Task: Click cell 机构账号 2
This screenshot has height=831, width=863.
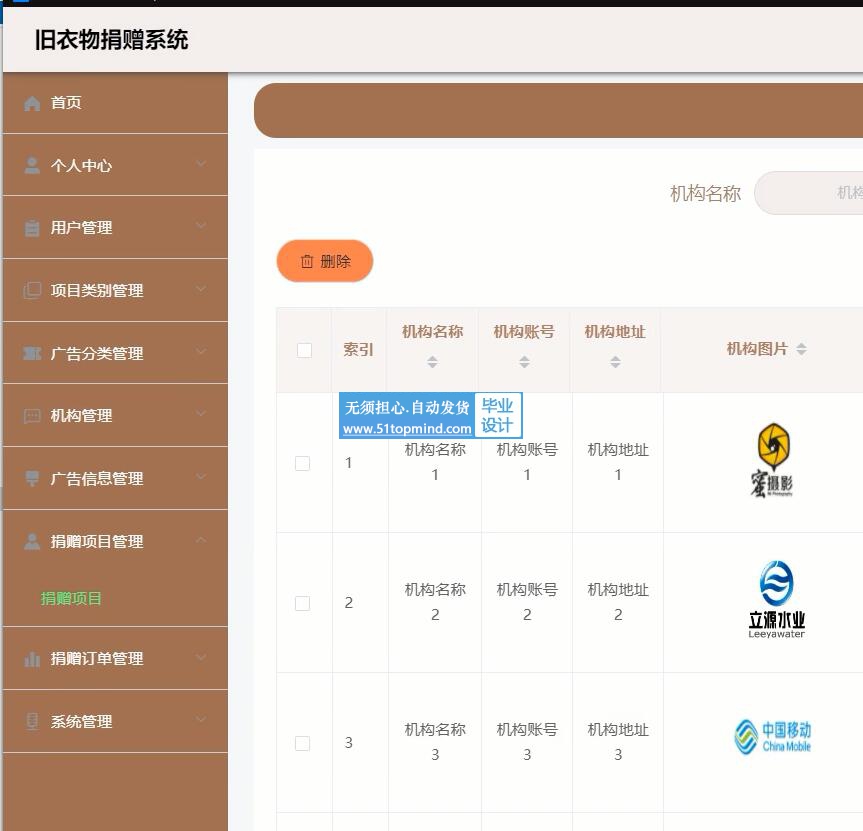Action: 527,602
